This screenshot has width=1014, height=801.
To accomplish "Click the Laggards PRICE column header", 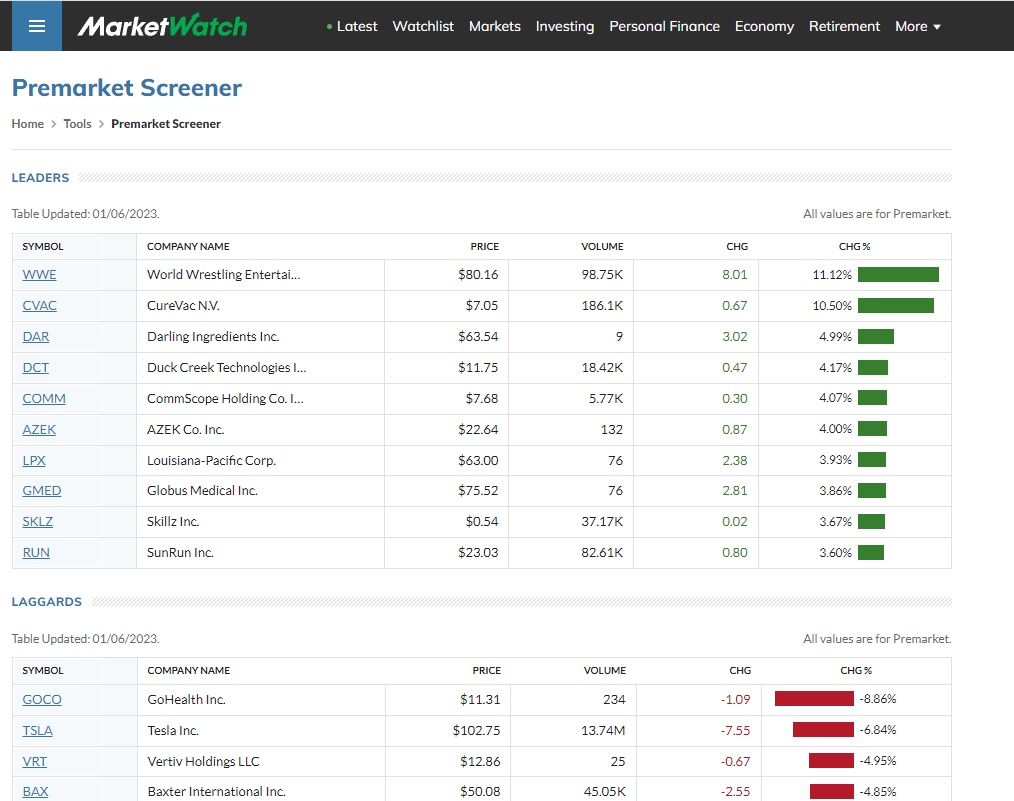I will (486, 670).
